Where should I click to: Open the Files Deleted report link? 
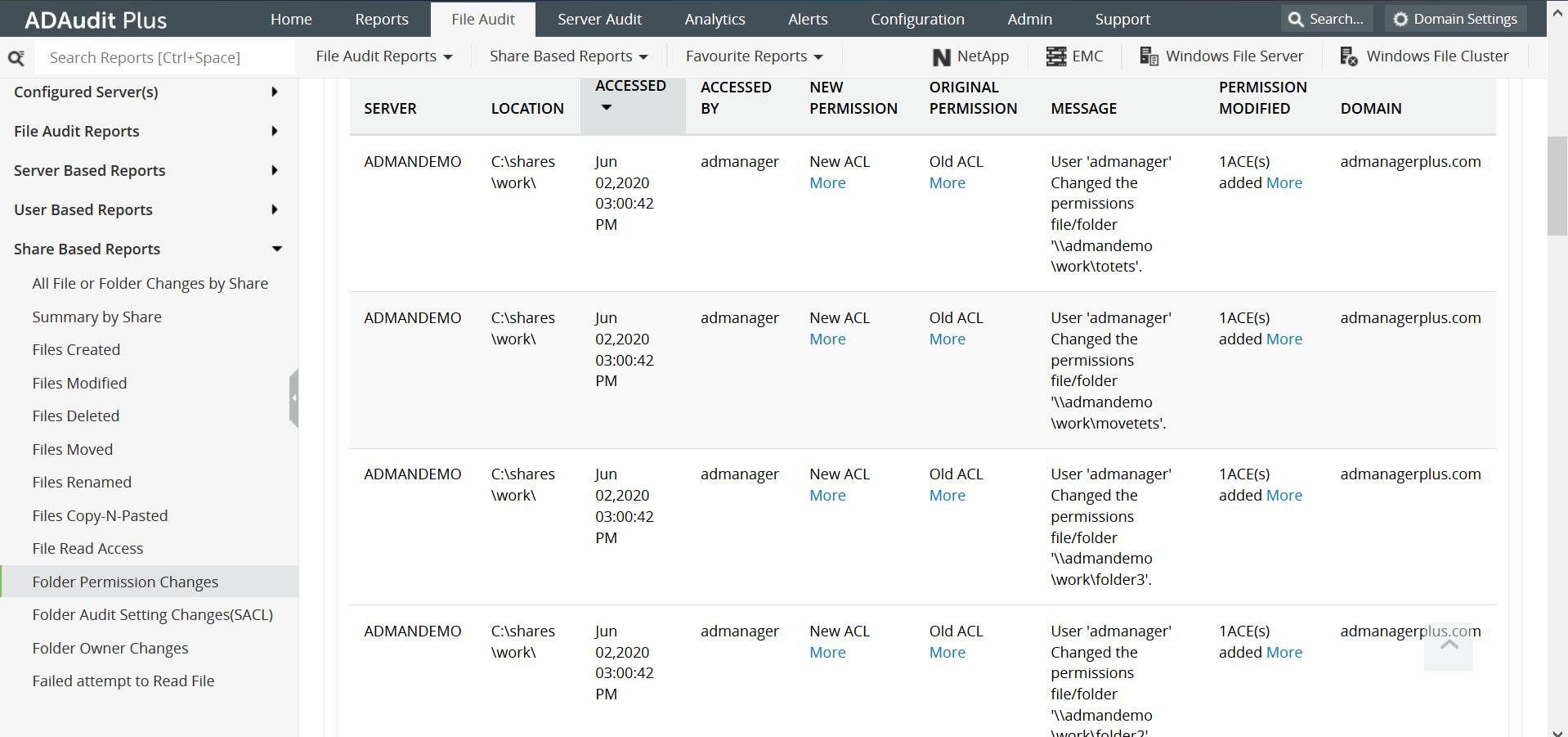tap(76, 416)
